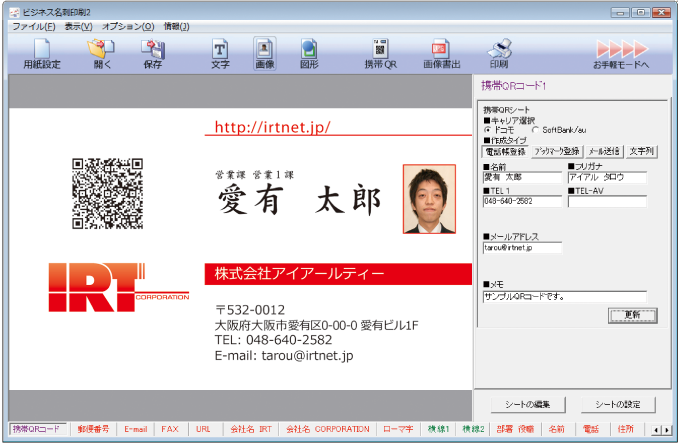
Task: Select the 文字 text tool
Action: [220, 52]
